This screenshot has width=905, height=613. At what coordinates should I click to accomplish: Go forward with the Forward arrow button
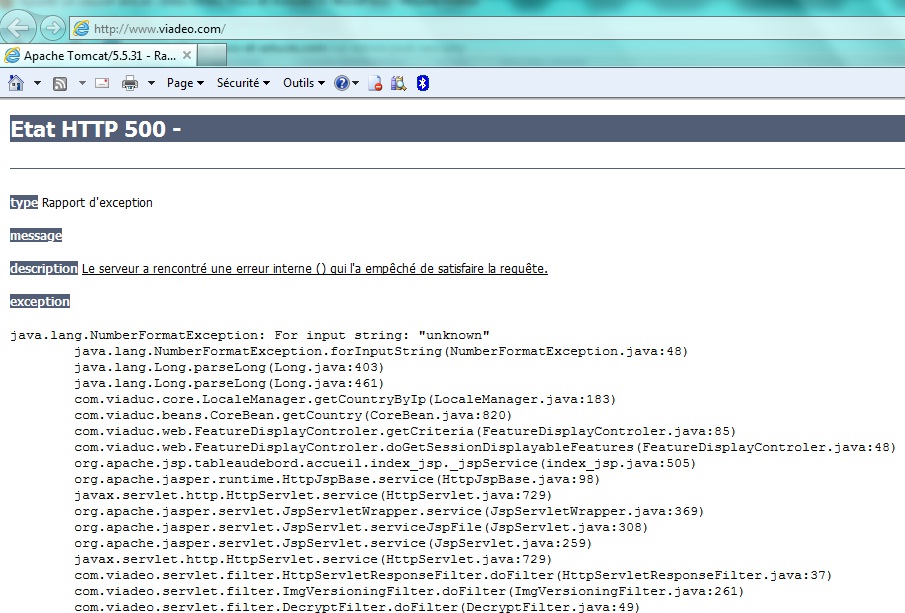[53, 28]
